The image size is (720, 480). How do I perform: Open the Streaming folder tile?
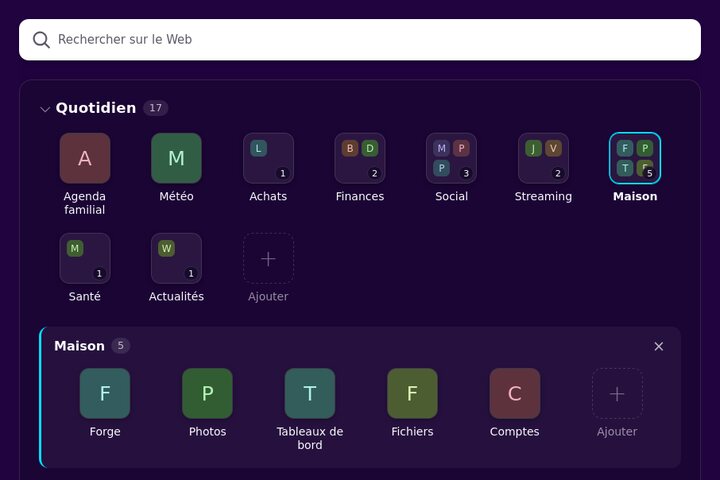point(543,158)
